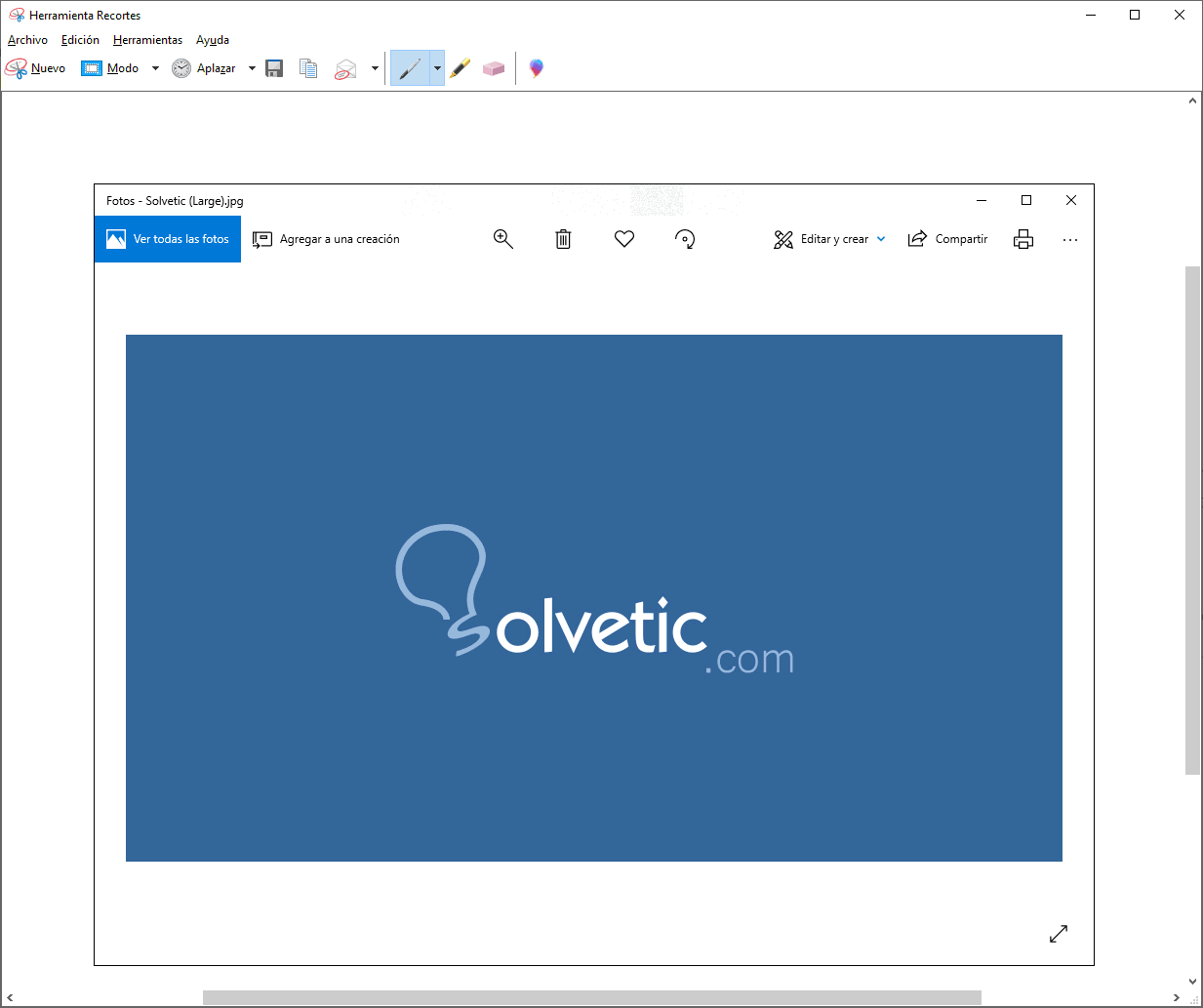
Task: Click the scroll up arrow
Action: (1192, 101)
